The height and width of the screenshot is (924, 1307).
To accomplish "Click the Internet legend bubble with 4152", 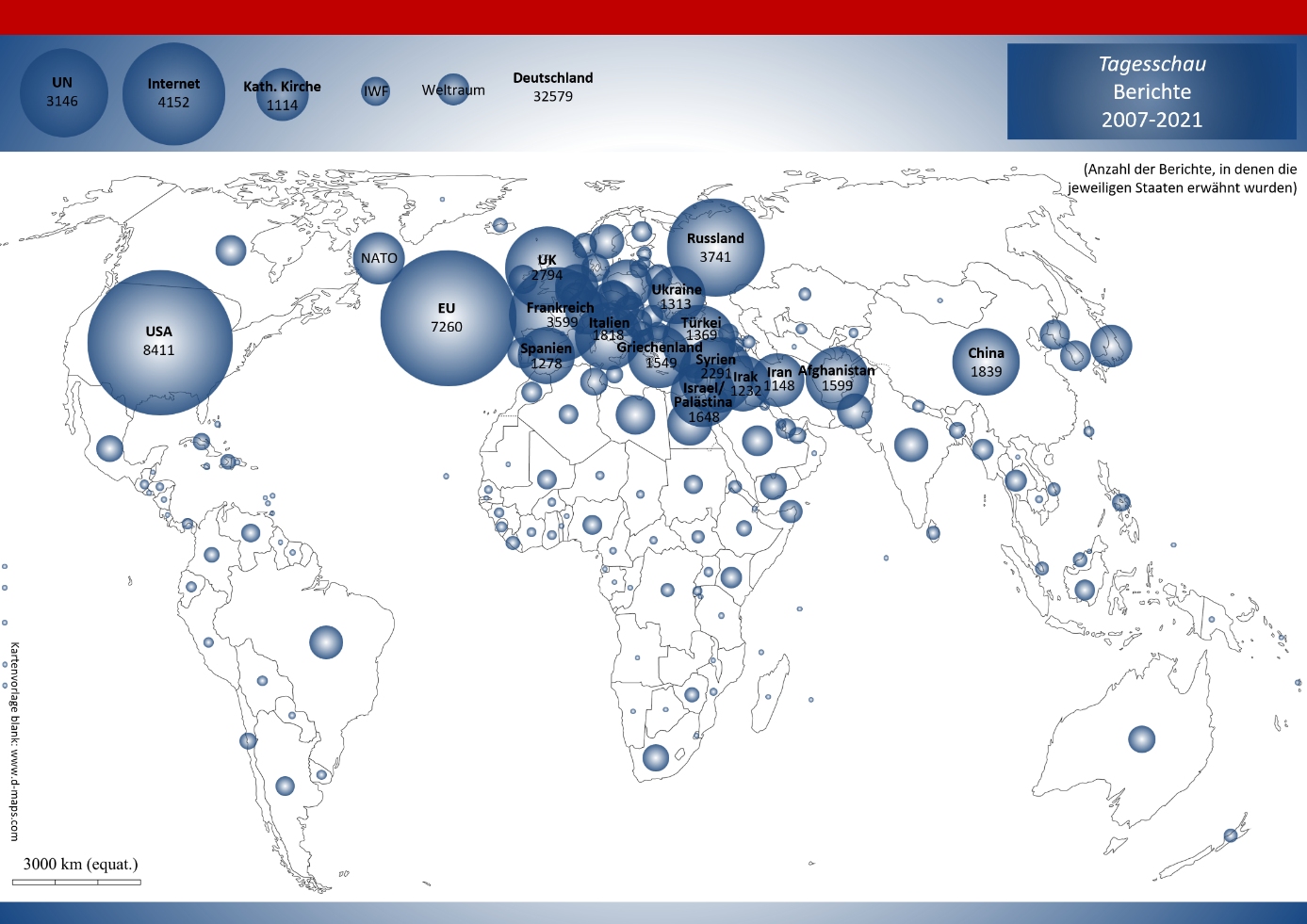I will click(x=173, y=92).
